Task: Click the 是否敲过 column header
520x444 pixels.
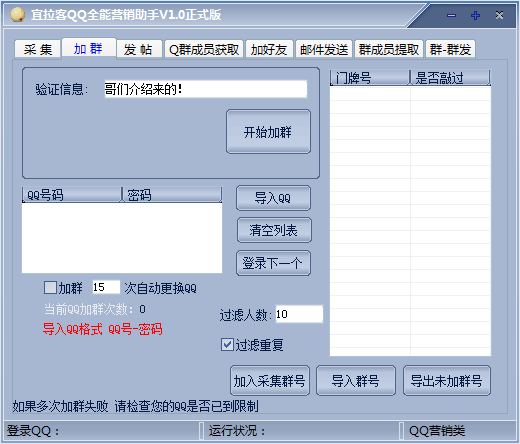Action: point(450,78)
